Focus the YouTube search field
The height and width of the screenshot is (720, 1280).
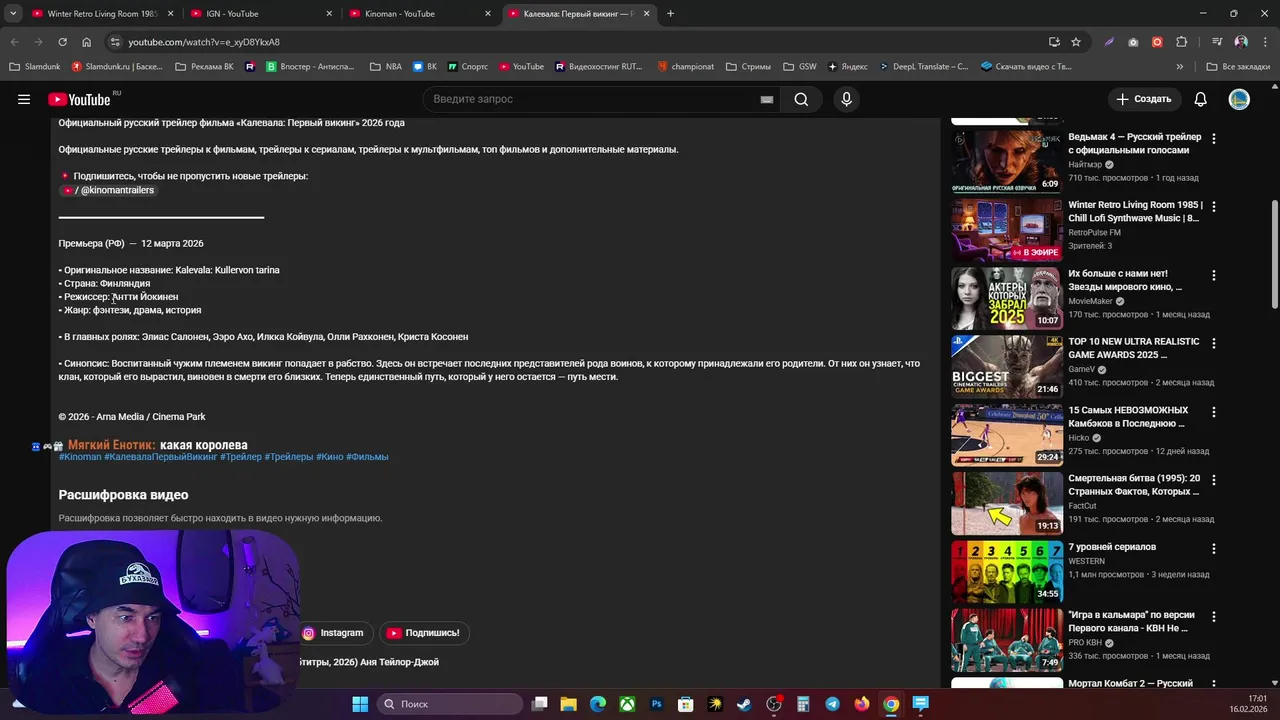pyautogui.click(x=590, y=99)
